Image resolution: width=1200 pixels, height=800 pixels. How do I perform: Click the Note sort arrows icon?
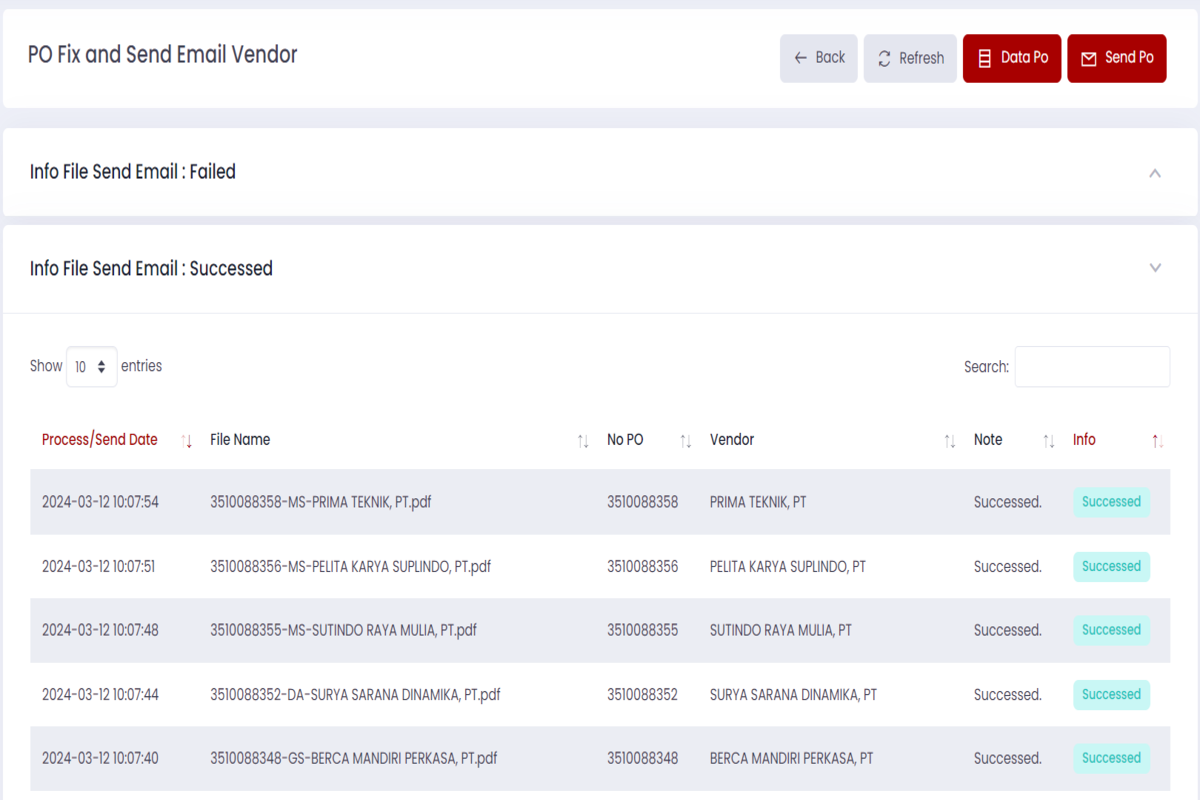point(1048,441)
